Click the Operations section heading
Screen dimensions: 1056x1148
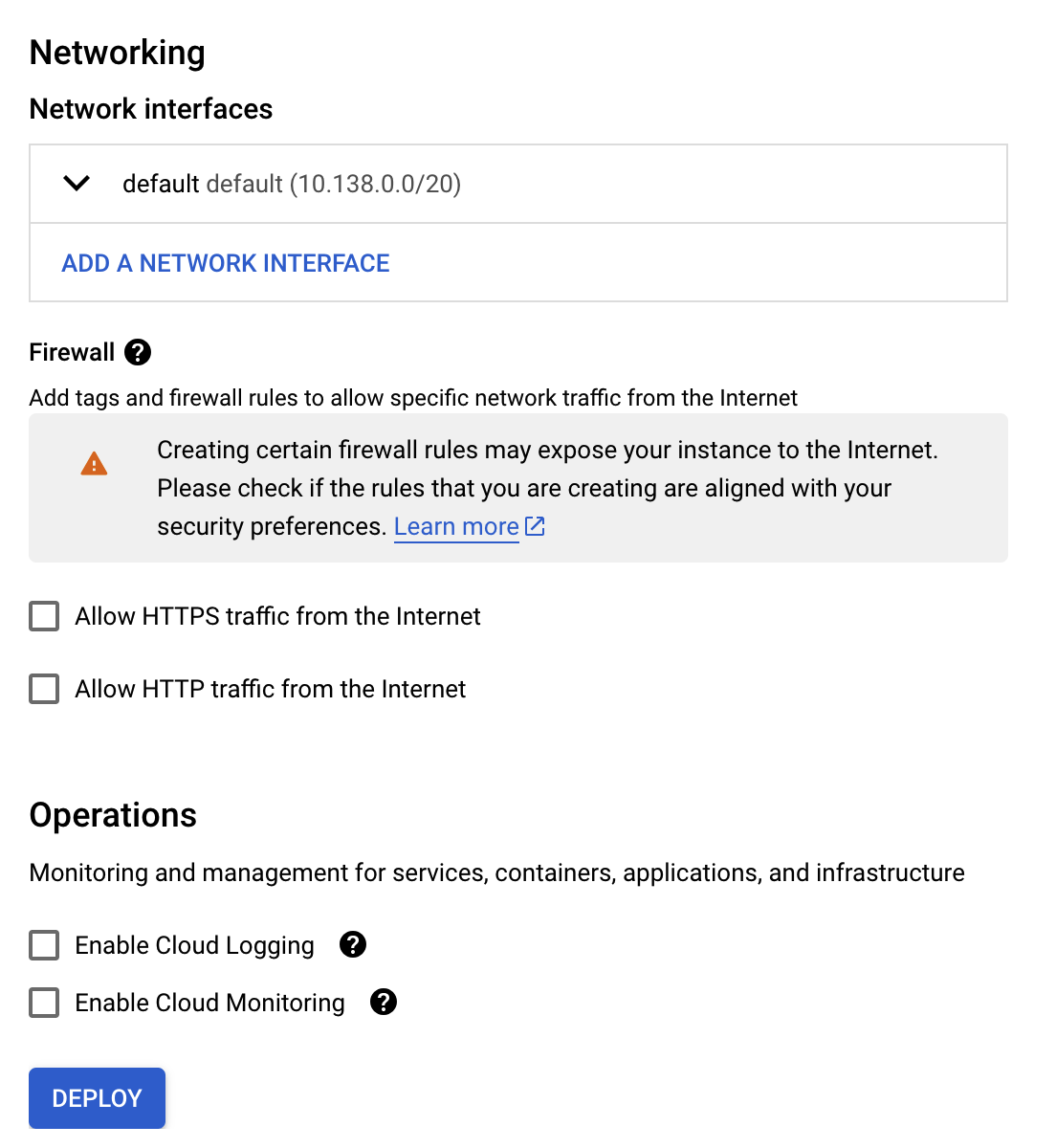113,815
